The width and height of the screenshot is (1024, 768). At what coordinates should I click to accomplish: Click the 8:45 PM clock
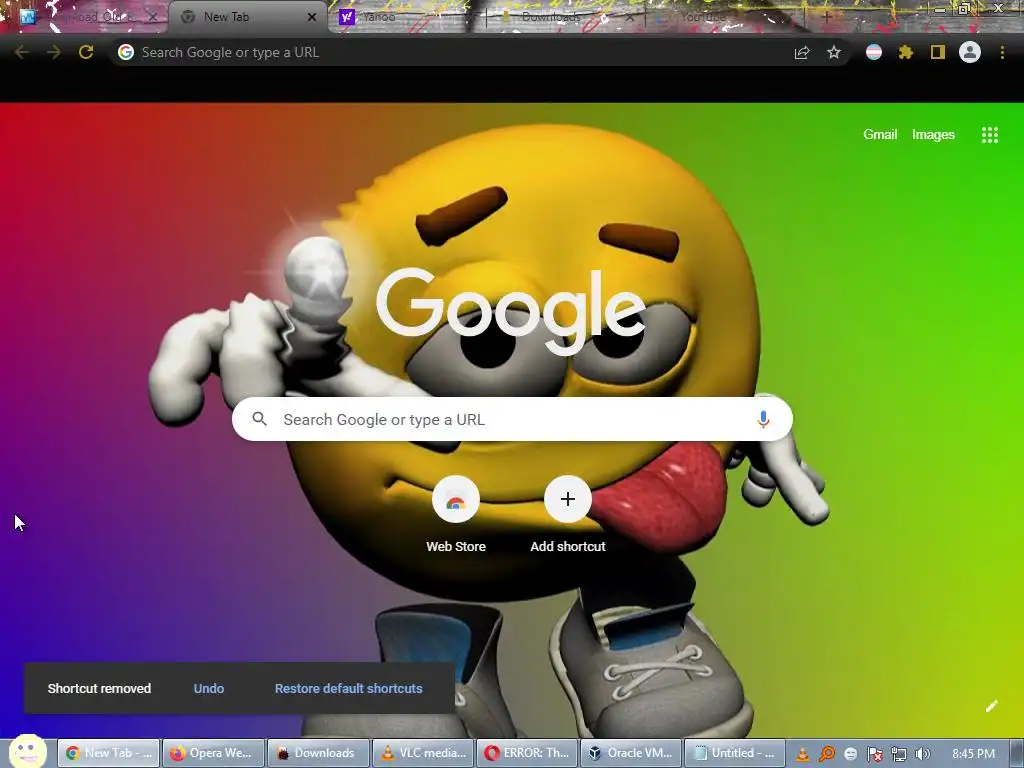coord(973,754)
